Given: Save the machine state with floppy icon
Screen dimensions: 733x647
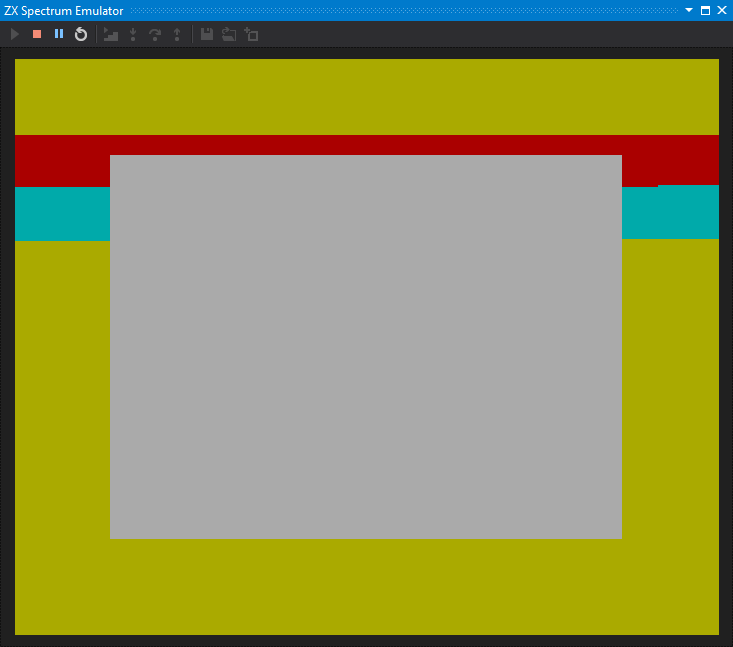Looking at the screenshot, I should (207, 34).
